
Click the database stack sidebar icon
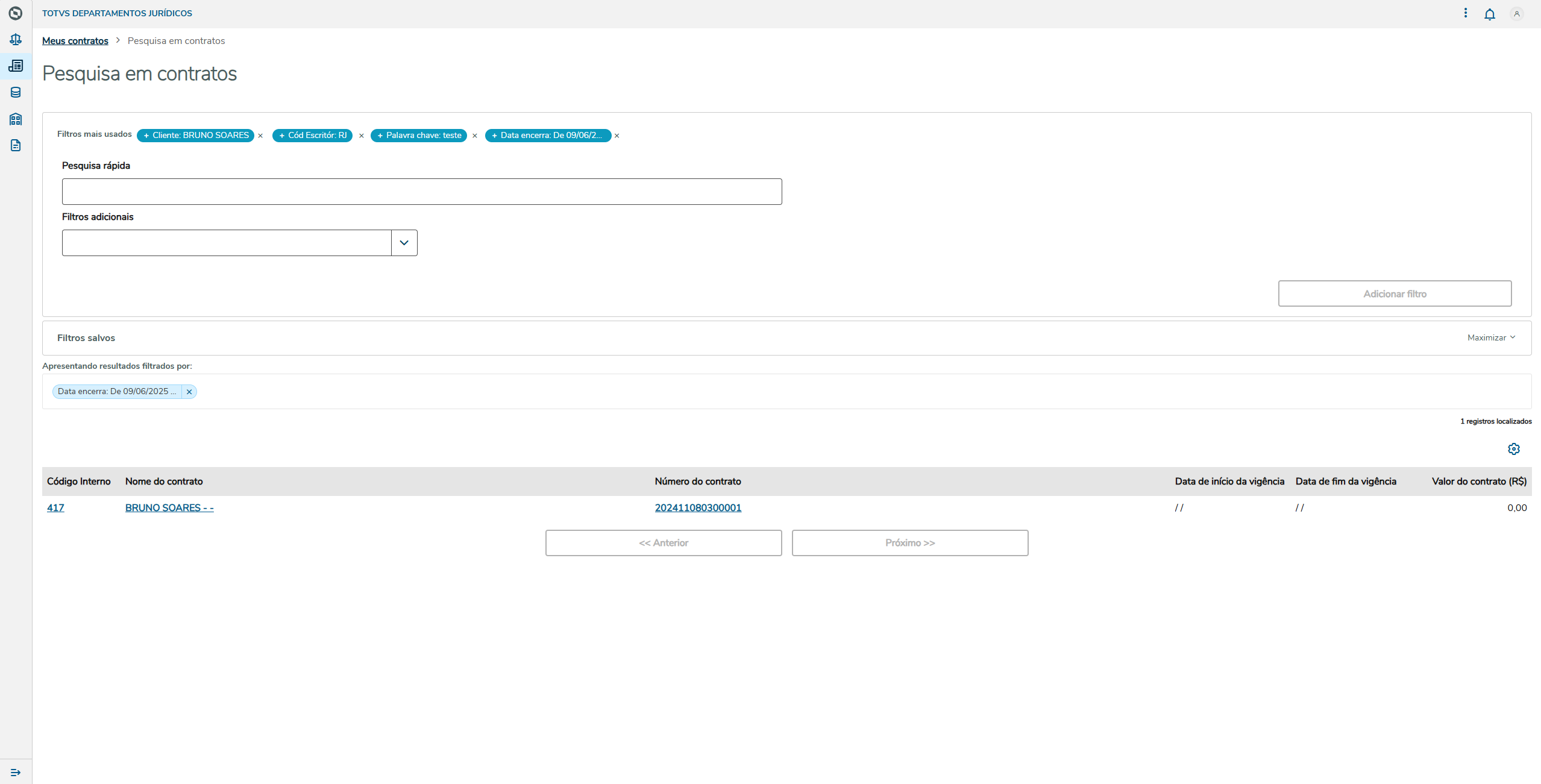16,92
